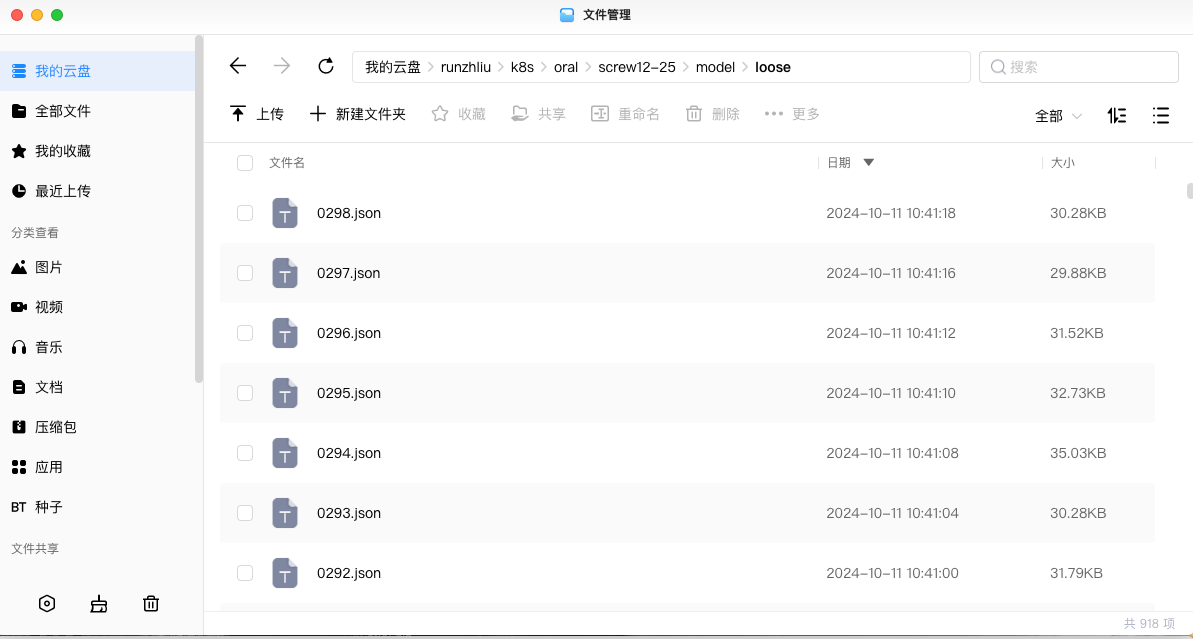Open 全部文件 in the sidebar
The width and height of the screenshot is (1193, 639).
[x=97, y=111]
